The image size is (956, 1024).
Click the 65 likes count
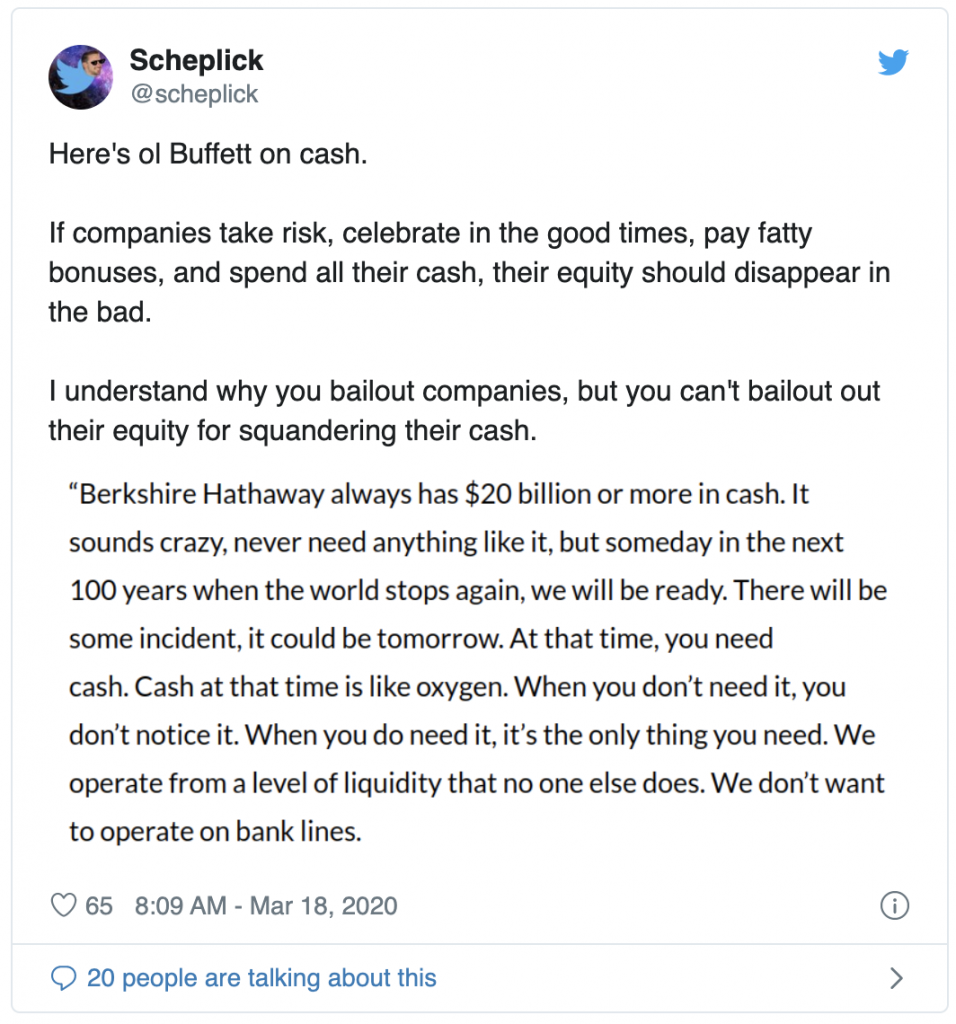coord(99,906)
